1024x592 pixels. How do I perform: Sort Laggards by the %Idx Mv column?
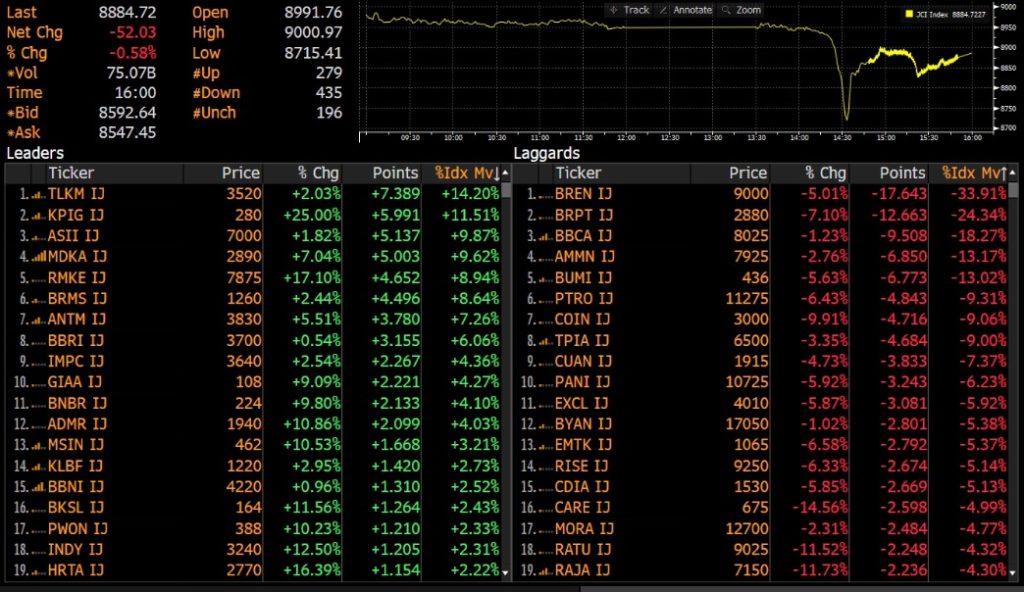(973, 173)
